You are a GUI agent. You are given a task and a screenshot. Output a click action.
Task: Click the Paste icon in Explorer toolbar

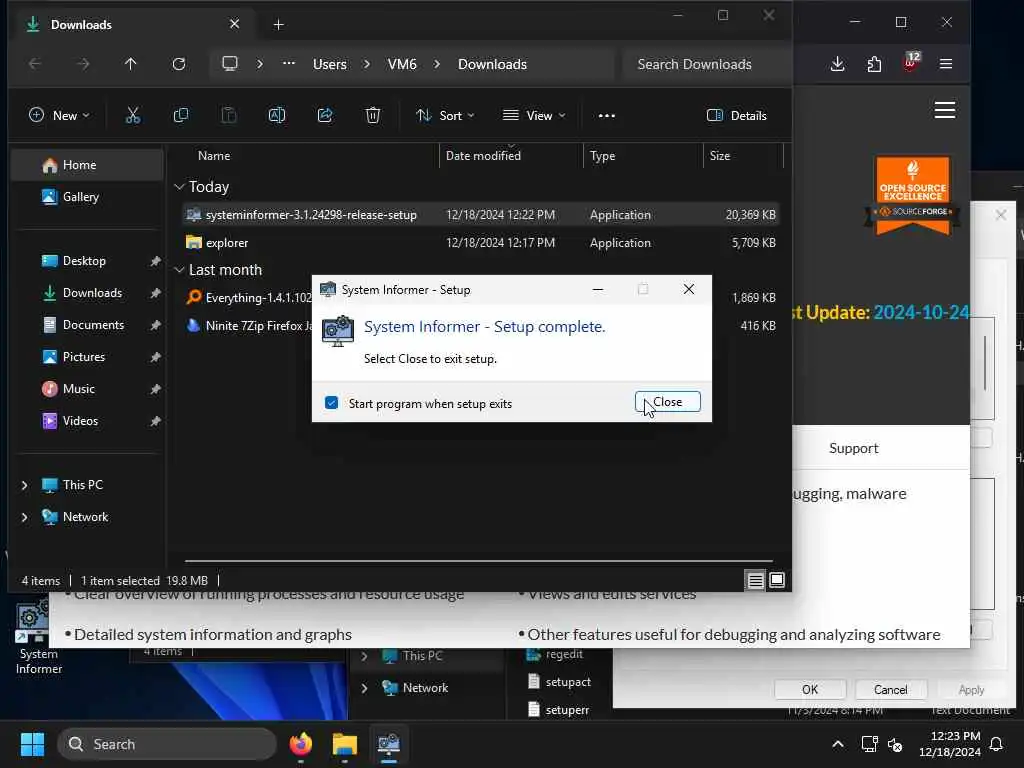tap(229, 116)
